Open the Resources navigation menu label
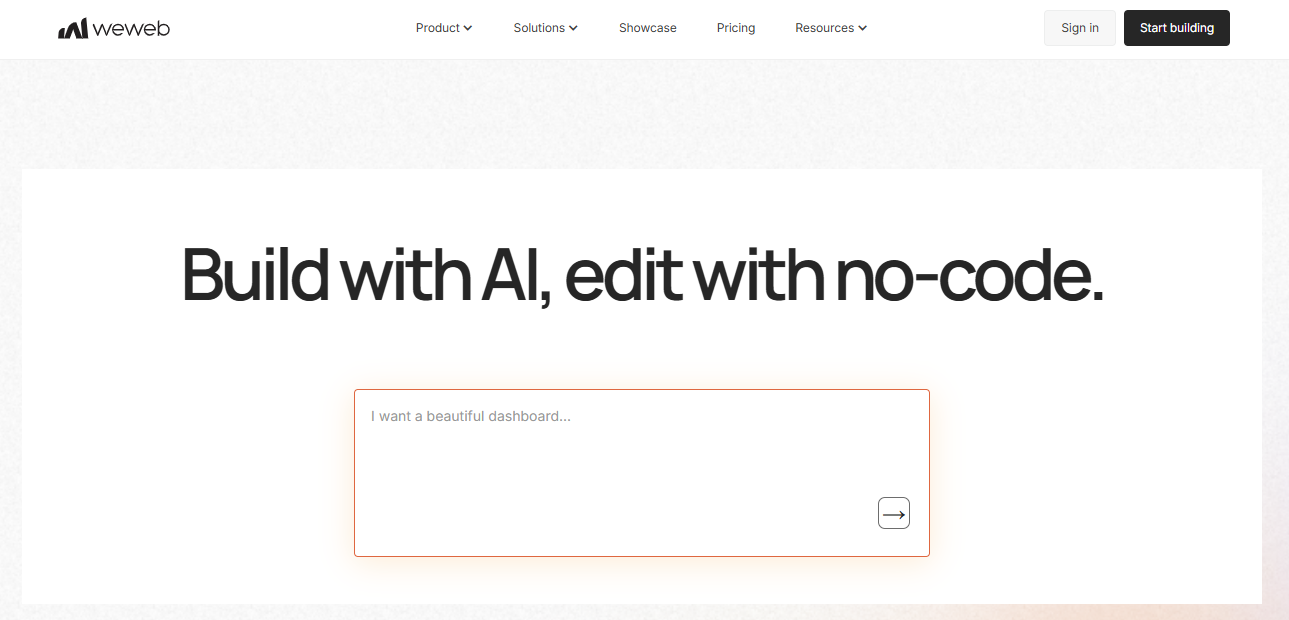This screenshot has width=1289, height=620. point(825,28)
